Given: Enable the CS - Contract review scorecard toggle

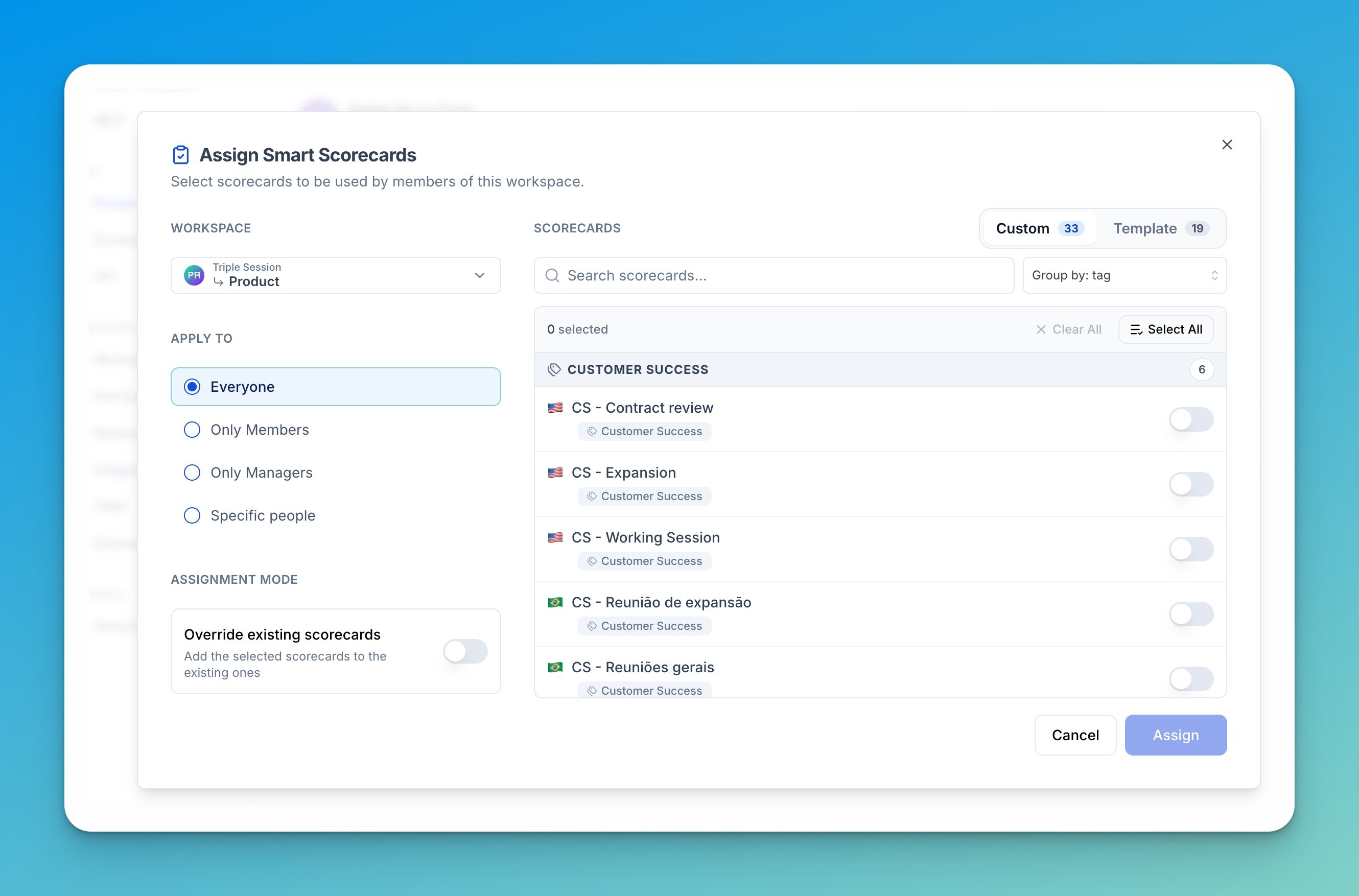Looking at the screenshot, I should (1191, 419).
